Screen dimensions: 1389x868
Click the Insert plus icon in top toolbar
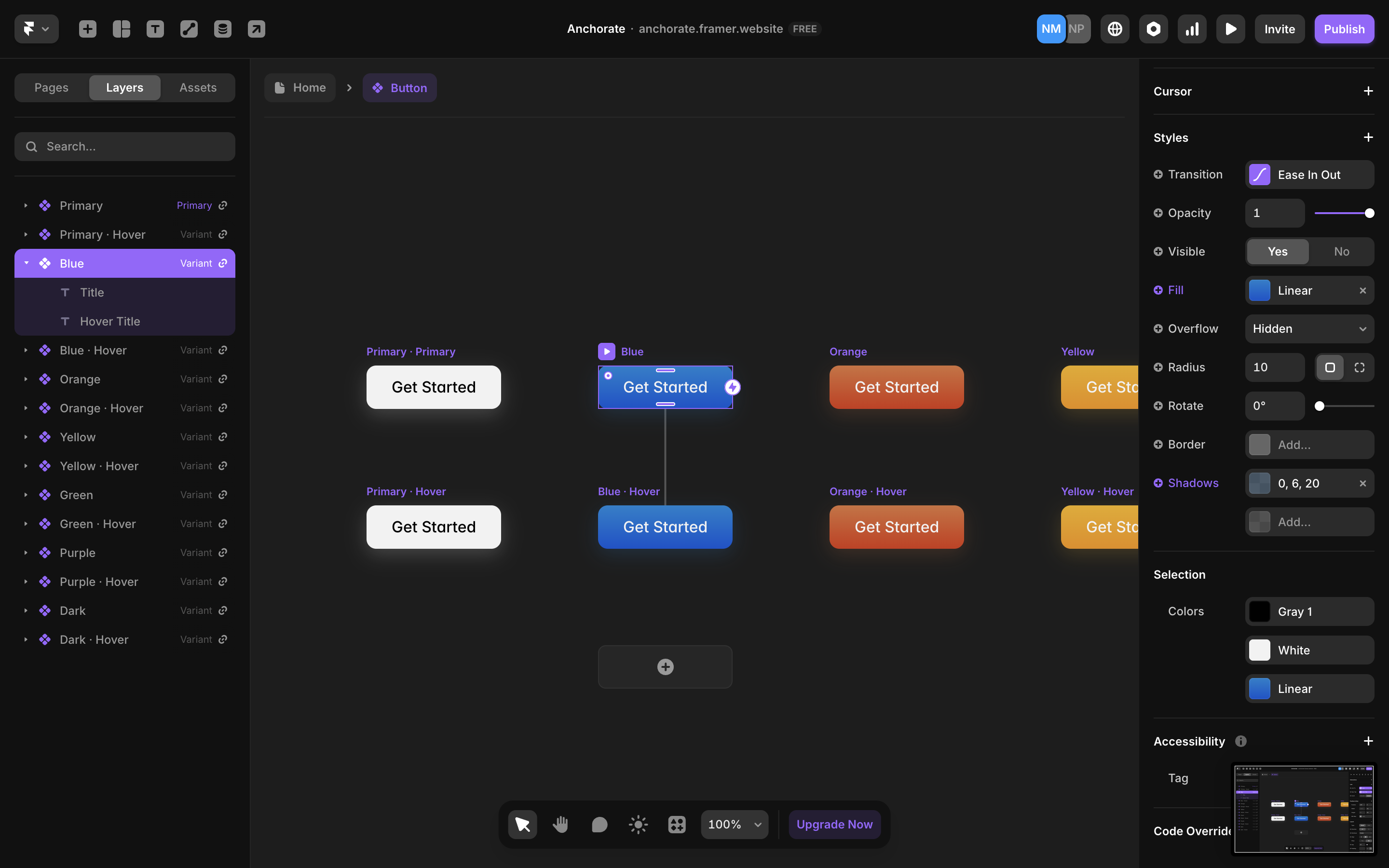[x=87, y=29]
